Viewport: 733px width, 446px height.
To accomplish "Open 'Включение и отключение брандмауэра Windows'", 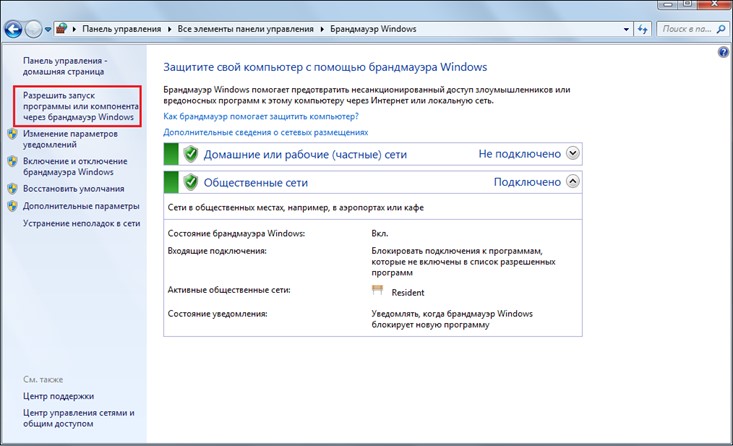I will tap(75, 166).
